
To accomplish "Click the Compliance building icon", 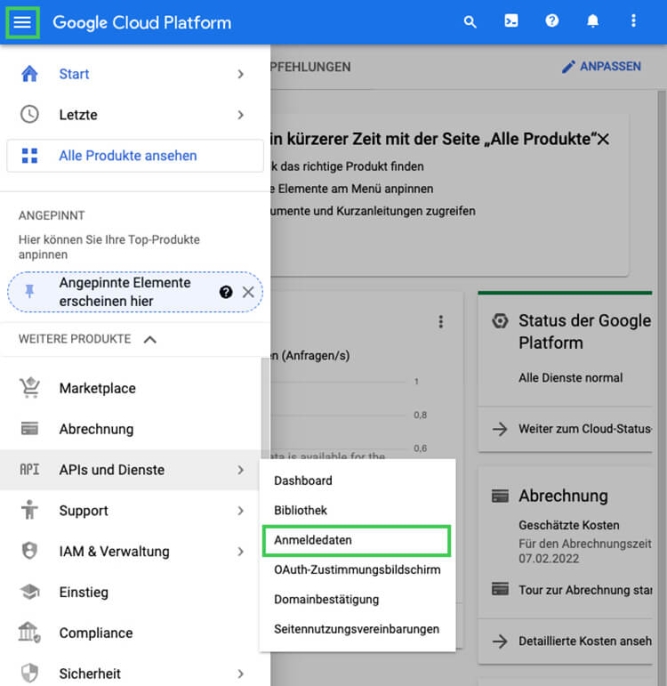I will click(x=29, y=633).
